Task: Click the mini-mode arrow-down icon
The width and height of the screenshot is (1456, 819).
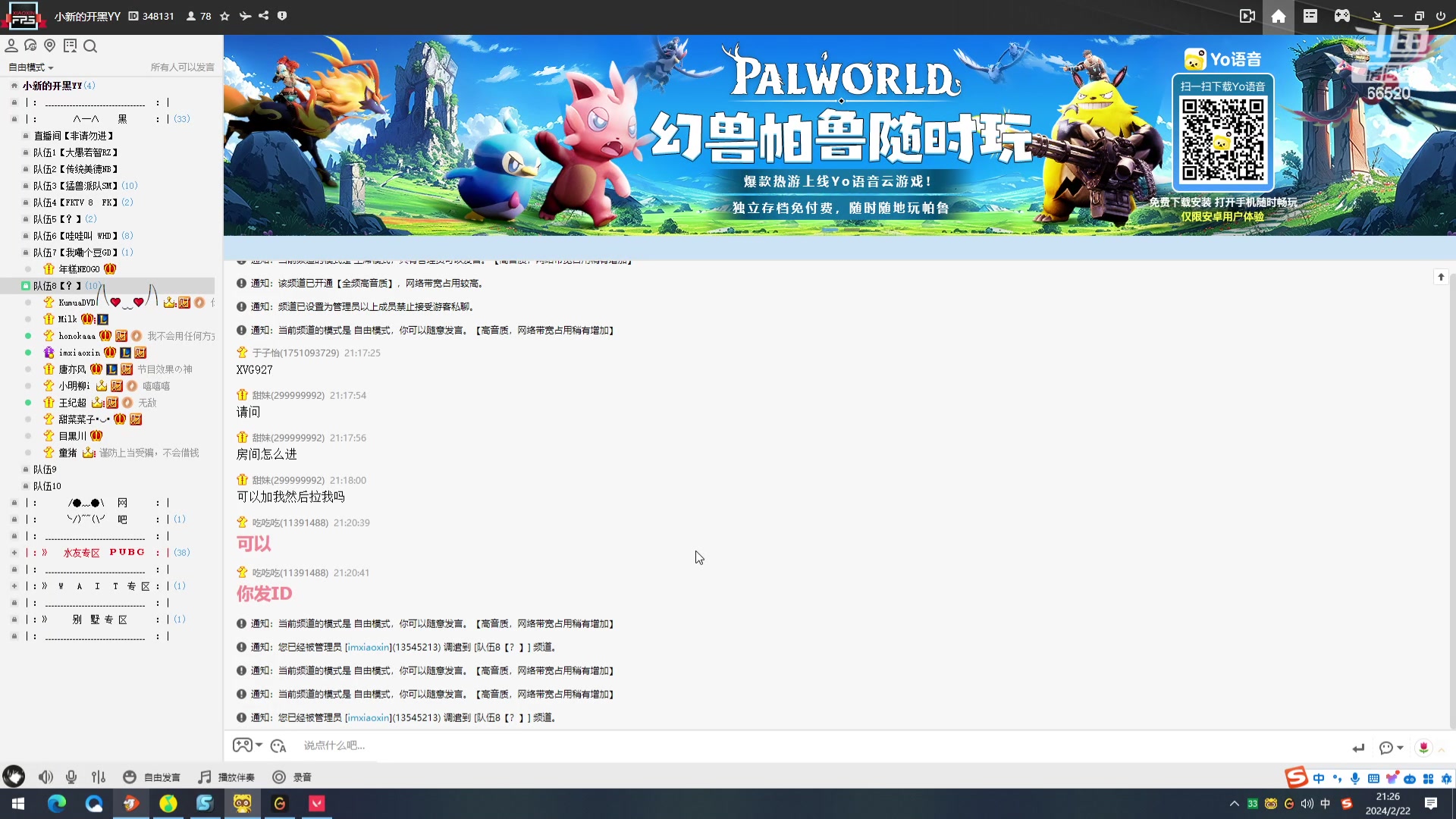Action: click(x=1377, y=16)
